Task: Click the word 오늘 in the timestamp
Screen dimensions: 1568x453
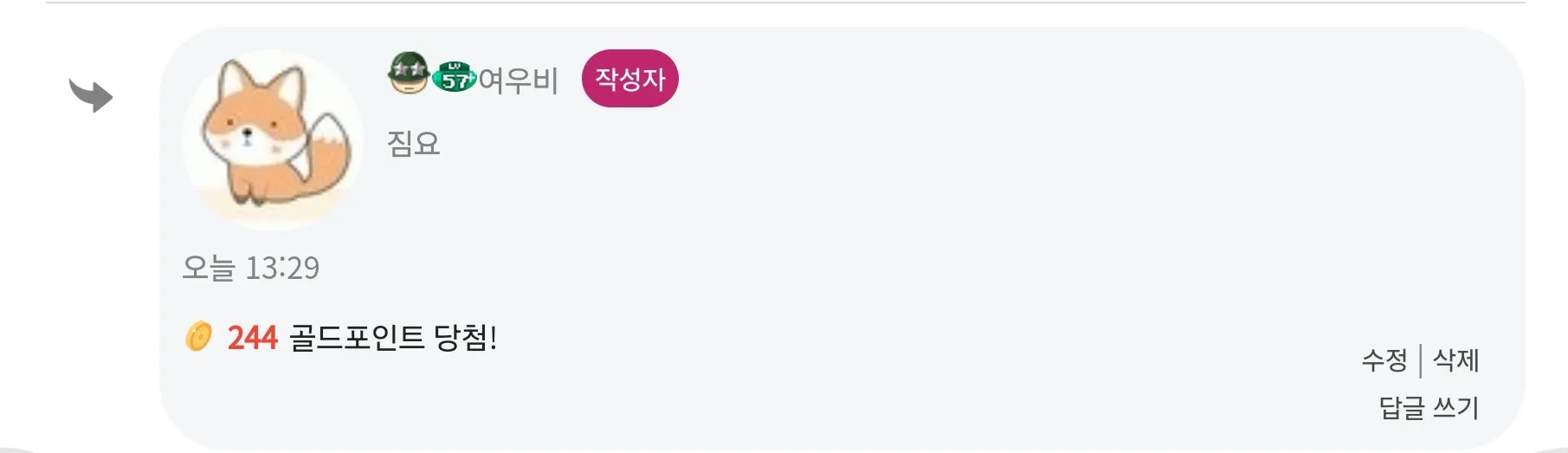Action: (209, 268)
